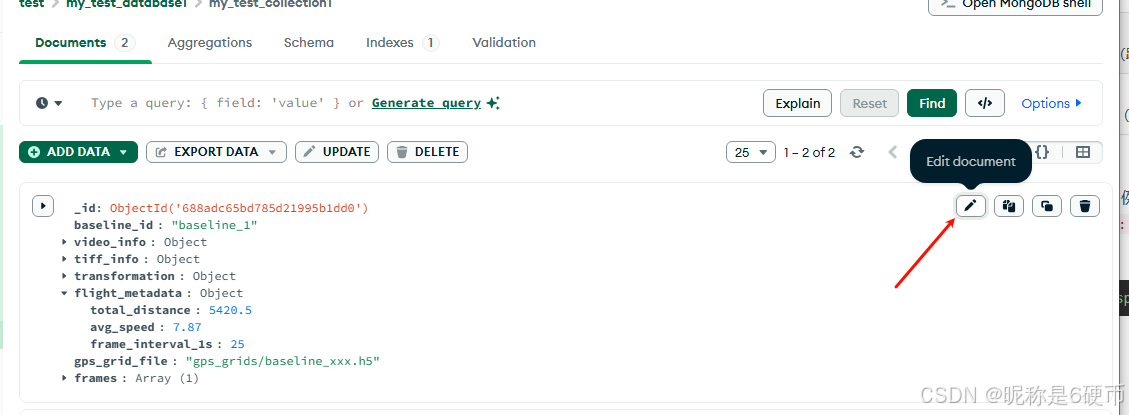Click the Generate query link
This screenshot has width=1129, height=415.
pyautogui.click(x=426, y=103)
